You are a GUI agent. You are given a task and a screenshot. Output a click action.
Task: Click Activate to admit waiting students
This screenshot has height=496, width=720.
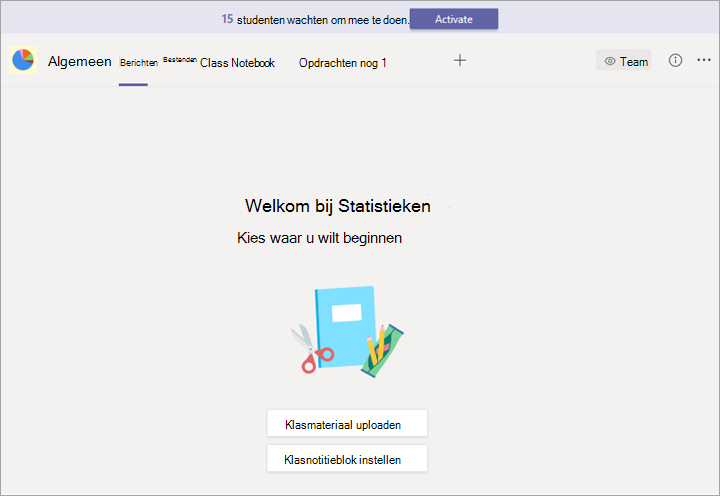[x=454, y=19]
